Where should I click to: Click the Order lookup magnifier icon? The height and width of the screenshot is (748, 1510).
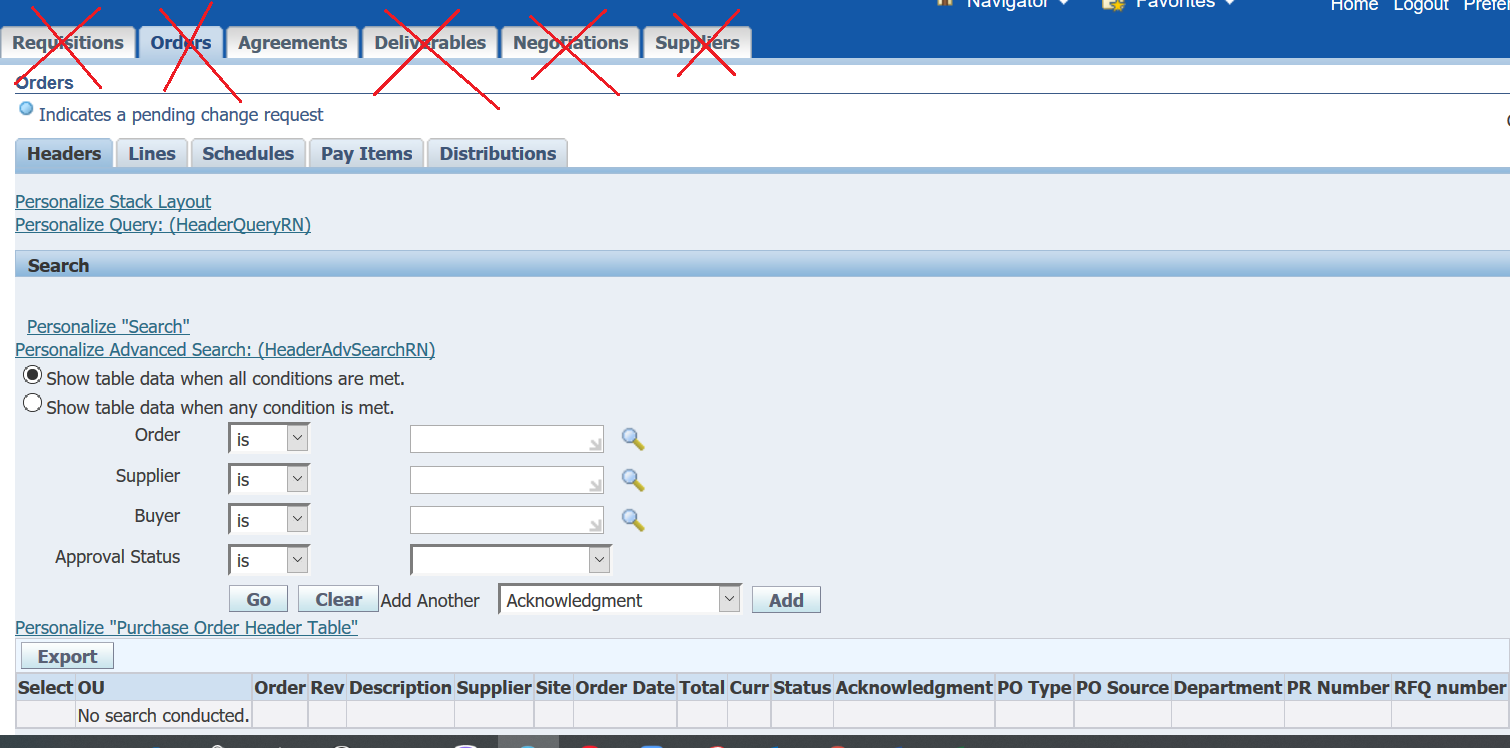coord(632,438)
